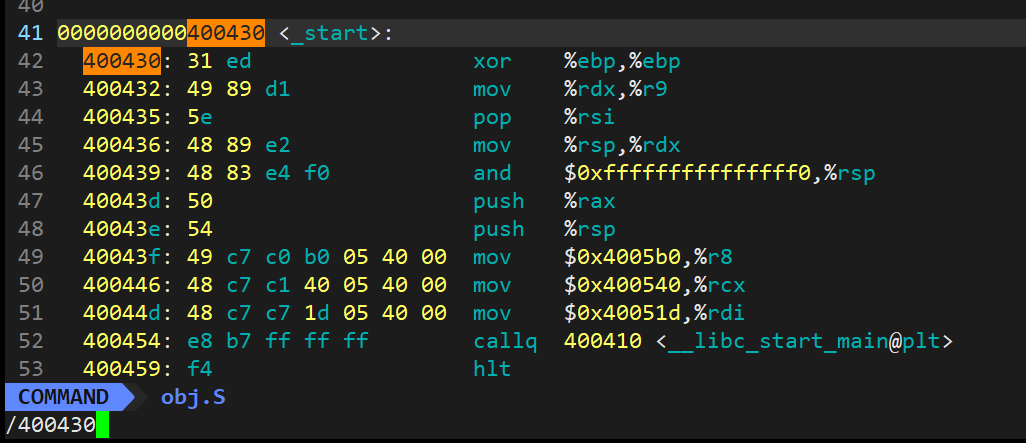Click the highlighted 400430 address on line 42
This screenshot has height=443, width=1026.
pos(122,61)
